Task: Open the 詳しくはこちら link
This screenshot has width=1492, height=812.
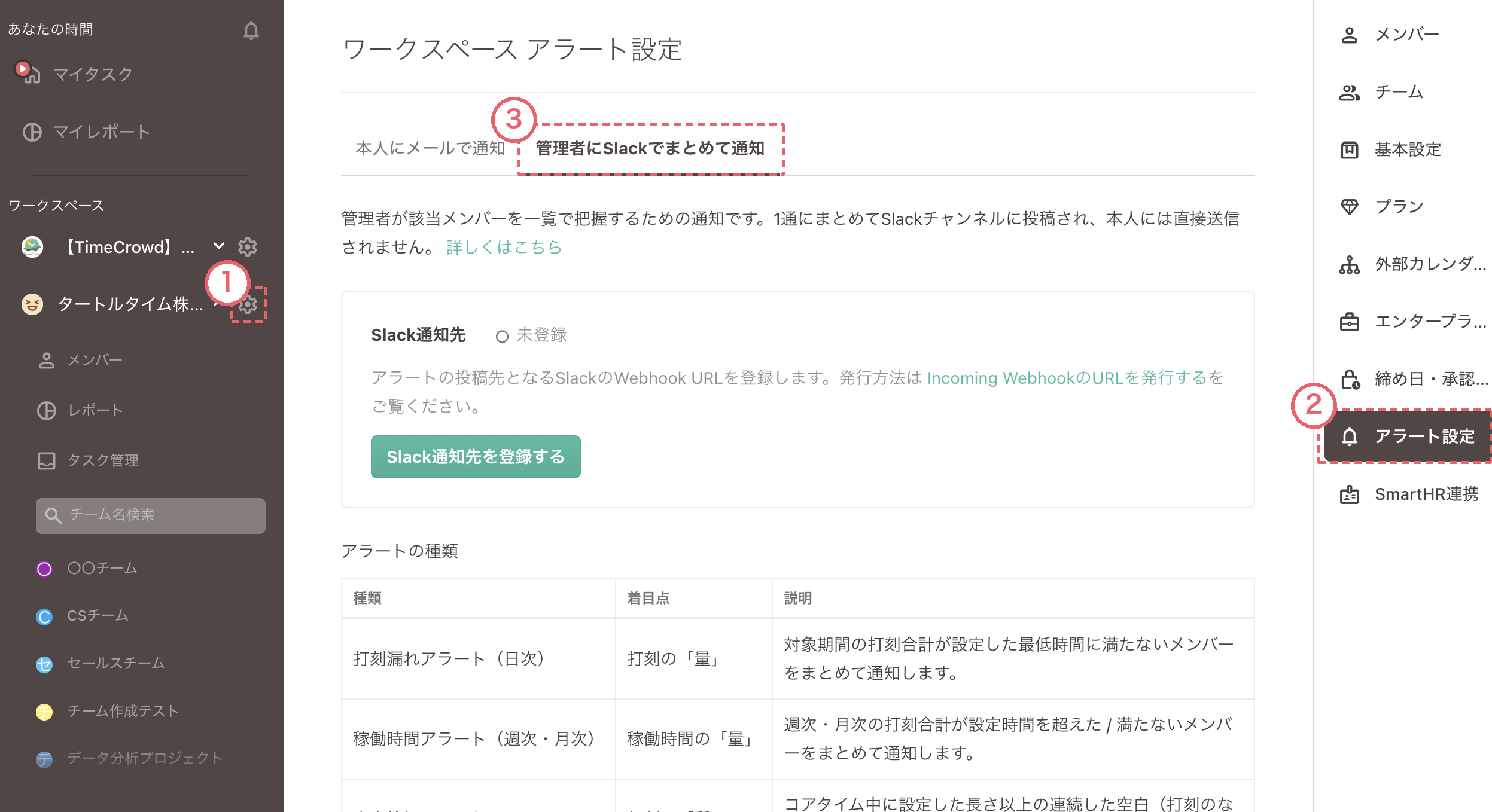Action: pos(504,247)
